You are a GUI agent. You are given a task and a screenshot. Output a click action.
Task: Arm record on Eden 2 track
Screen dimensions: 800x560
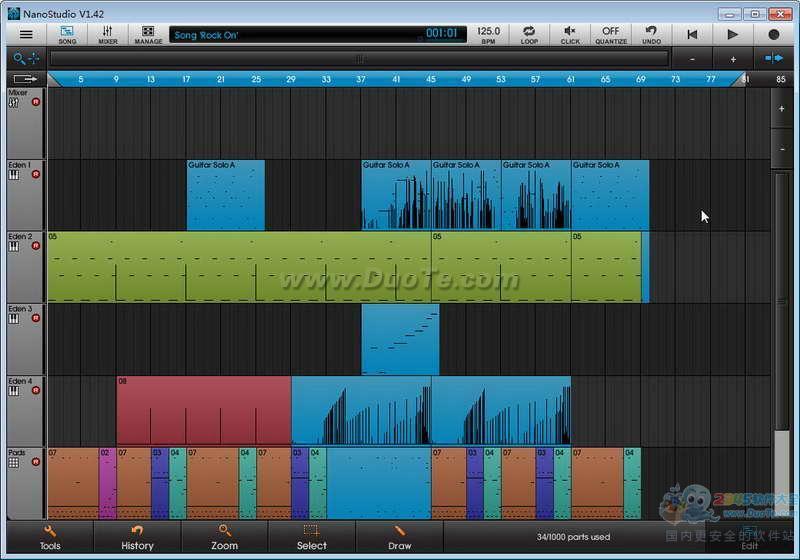(x=36, y=246)
